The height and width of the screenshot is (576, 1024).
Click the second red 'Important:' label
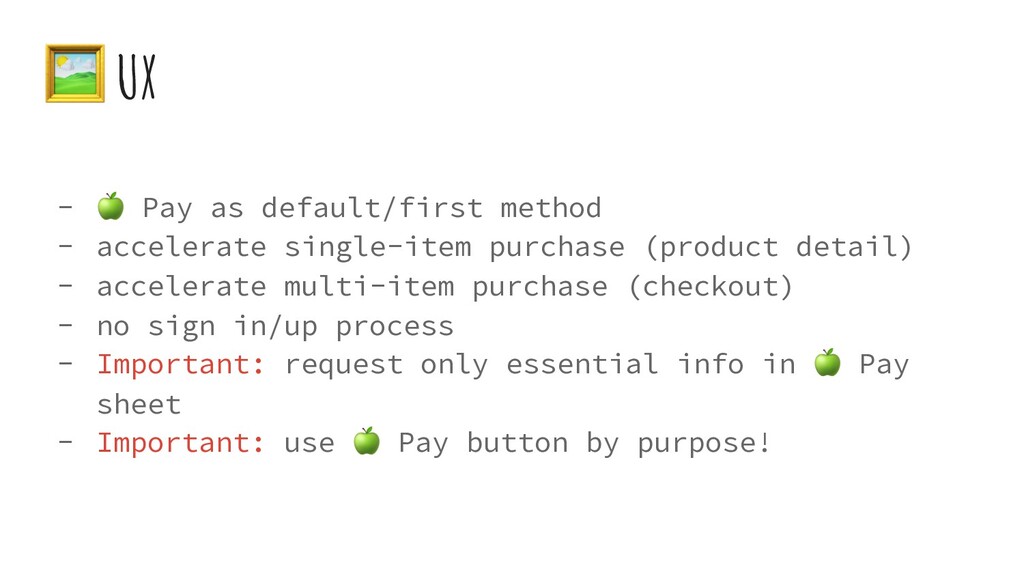pos(181,443)
